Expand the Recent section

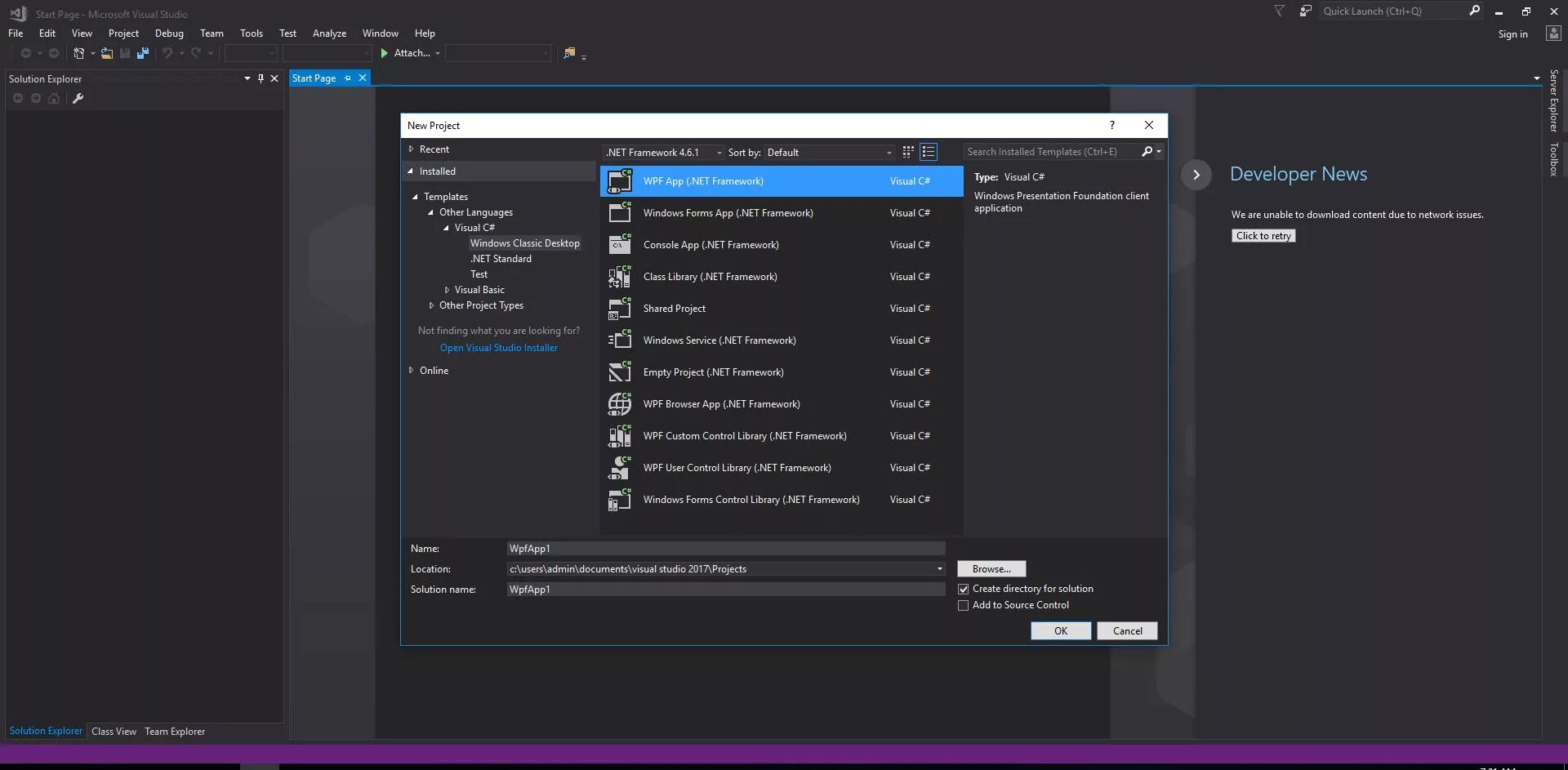point(411,149)
